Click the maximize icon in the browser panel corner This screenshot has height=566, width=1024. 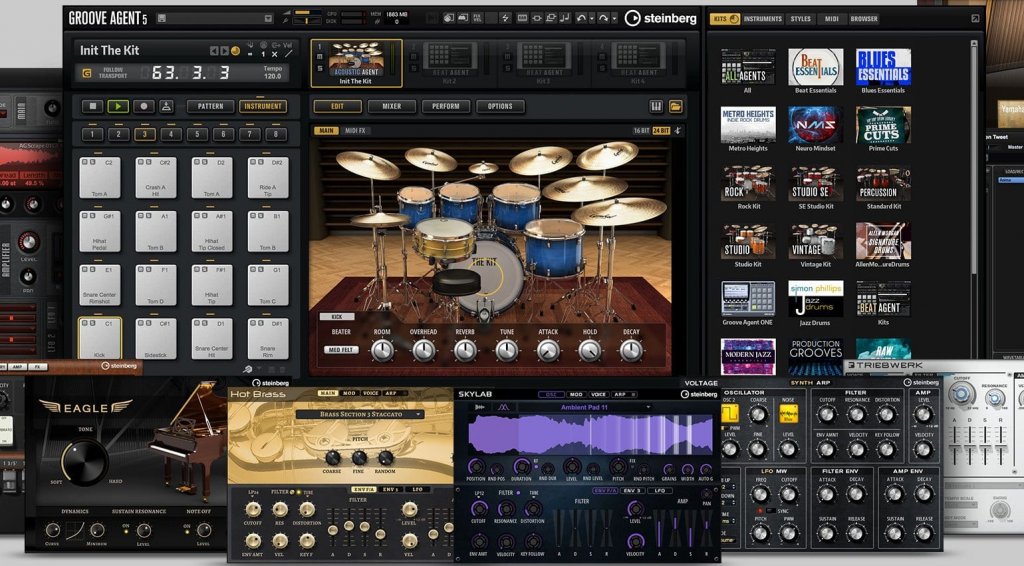pos(975,18)
